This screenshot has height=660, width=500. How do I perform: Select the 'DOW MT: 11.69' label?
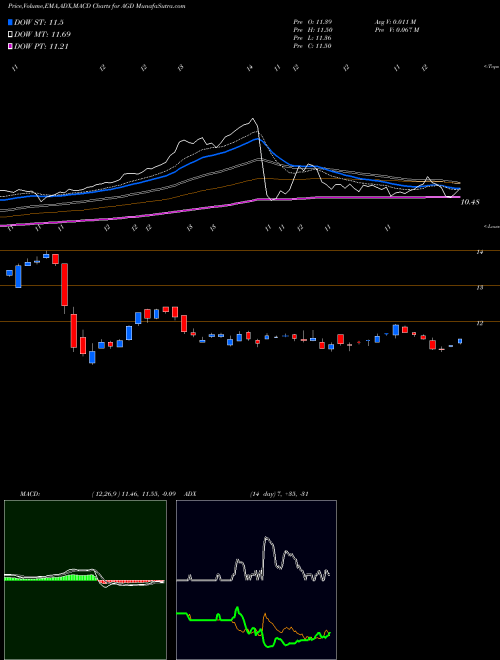42,35
